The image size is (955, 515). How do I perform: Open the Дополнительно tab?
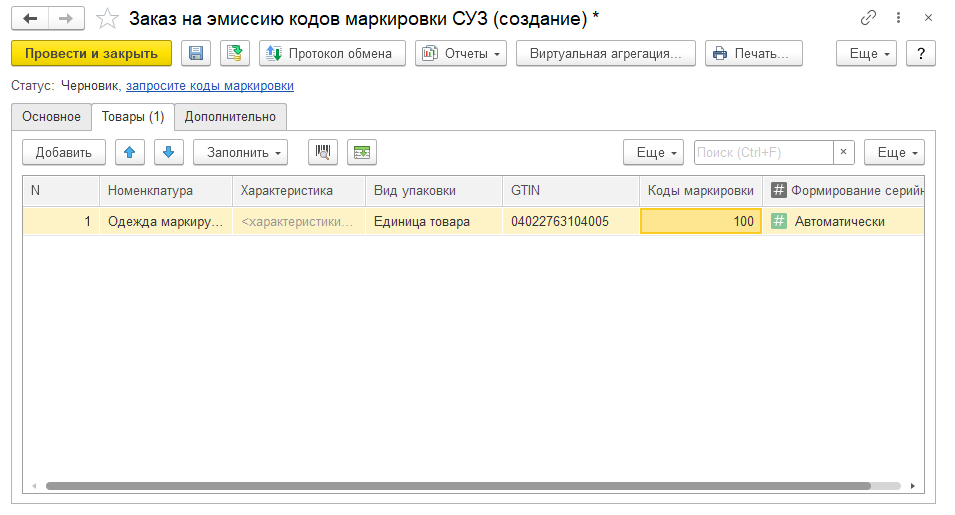coord(230,117)
